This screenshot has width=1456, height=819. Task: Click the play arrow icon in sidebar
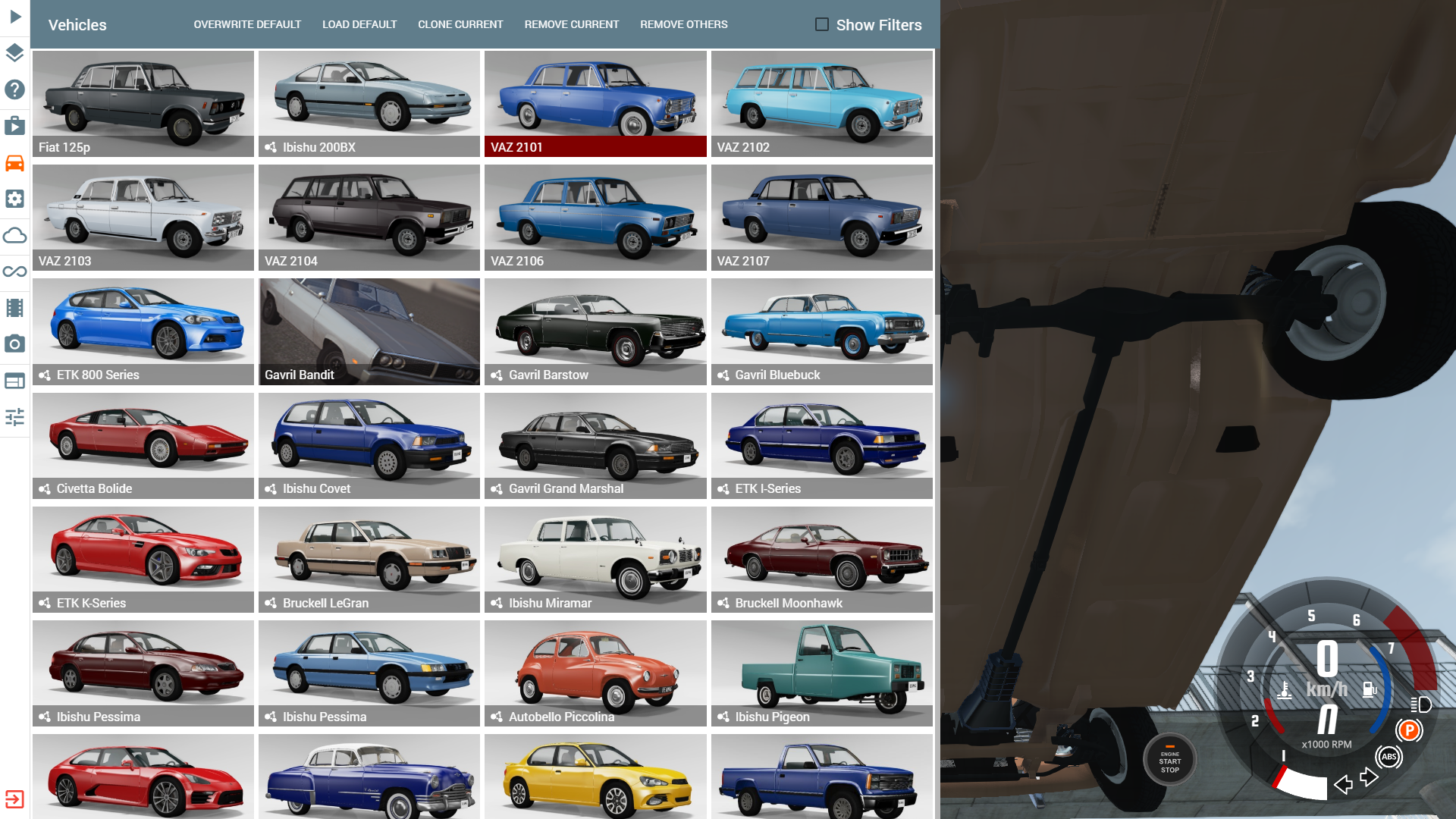coord(15,17)
